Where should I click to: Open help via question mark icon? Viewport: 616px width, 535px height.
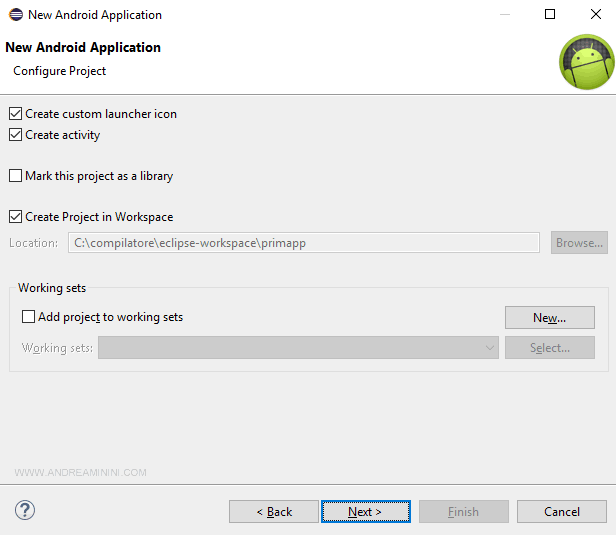point(25,510)
